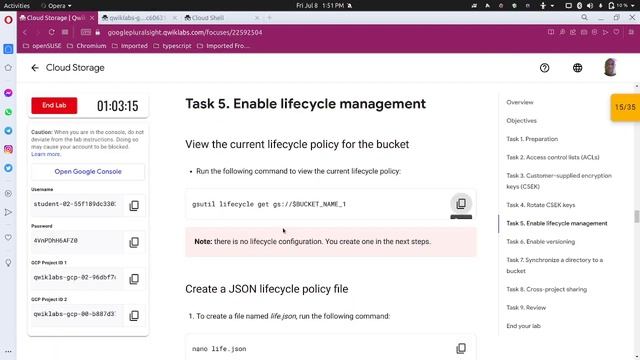Screen dimensions: 640x360
Task: Open the battery system menu dropdown
Action: point(622,6)
